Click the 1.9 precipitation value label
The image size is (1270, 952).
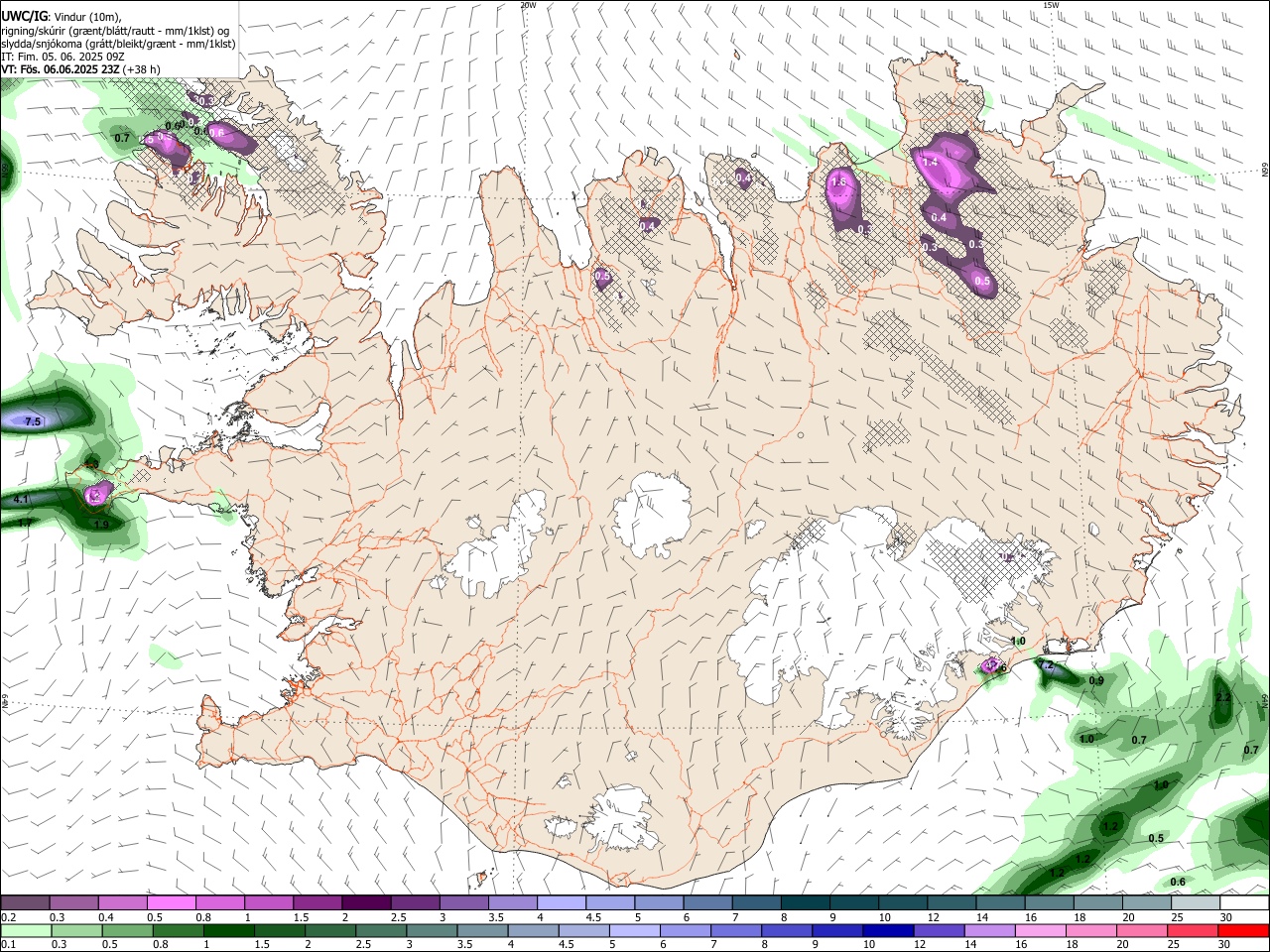pos(101,525)
